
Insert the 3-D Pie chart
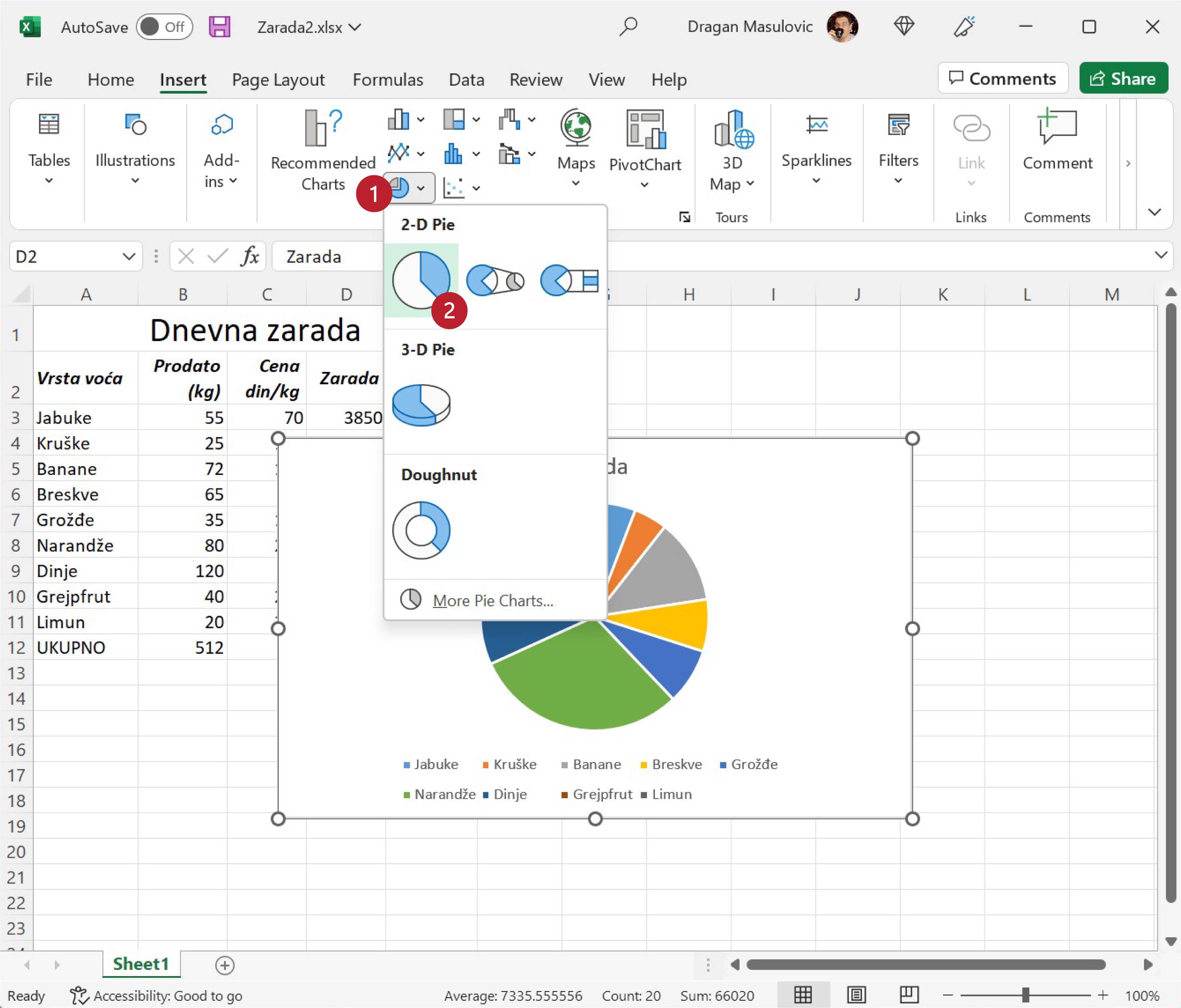coord(421,405)
